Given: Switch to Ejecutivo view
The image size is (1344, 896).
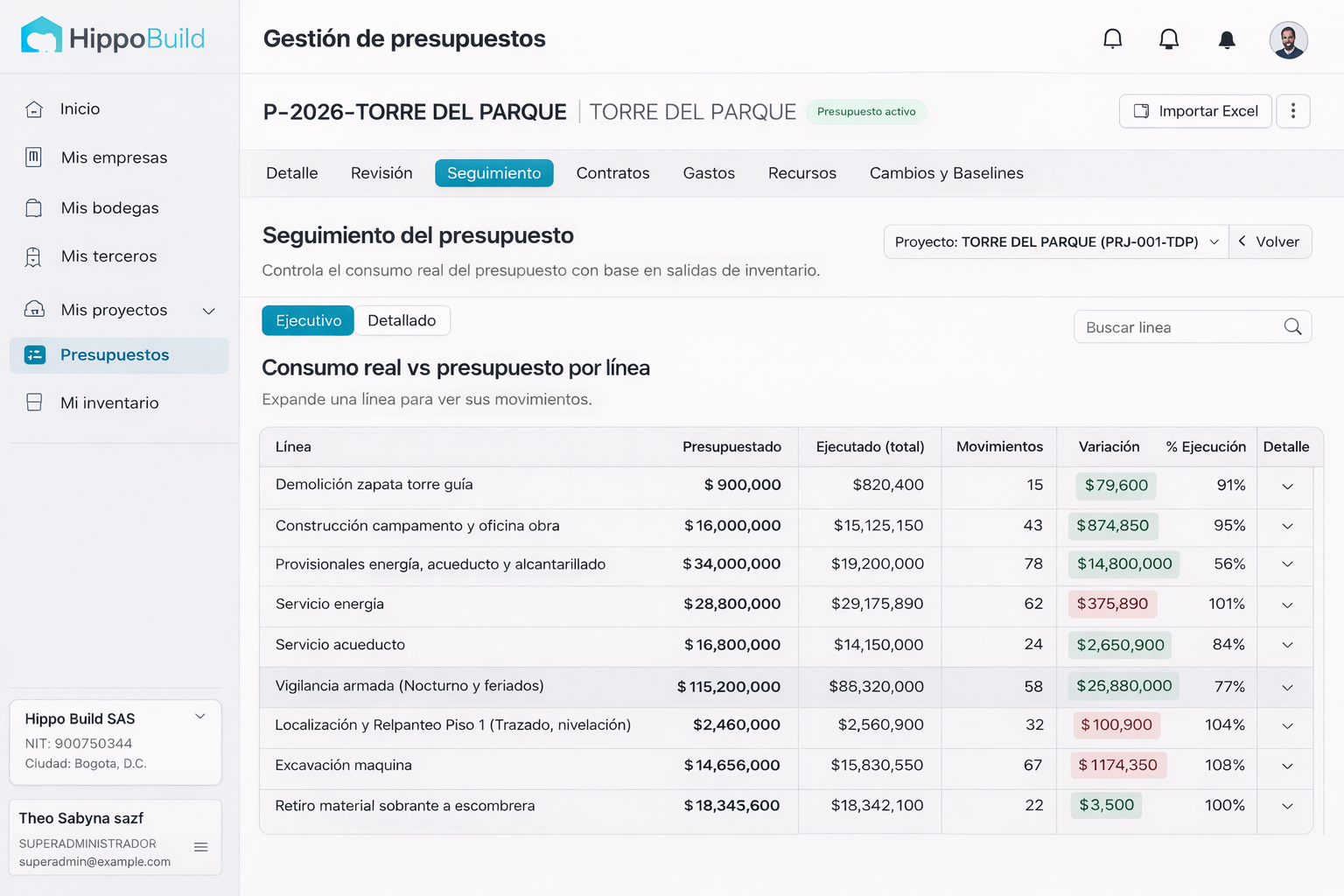Looking at the screenshot, I should coord(308,321).
